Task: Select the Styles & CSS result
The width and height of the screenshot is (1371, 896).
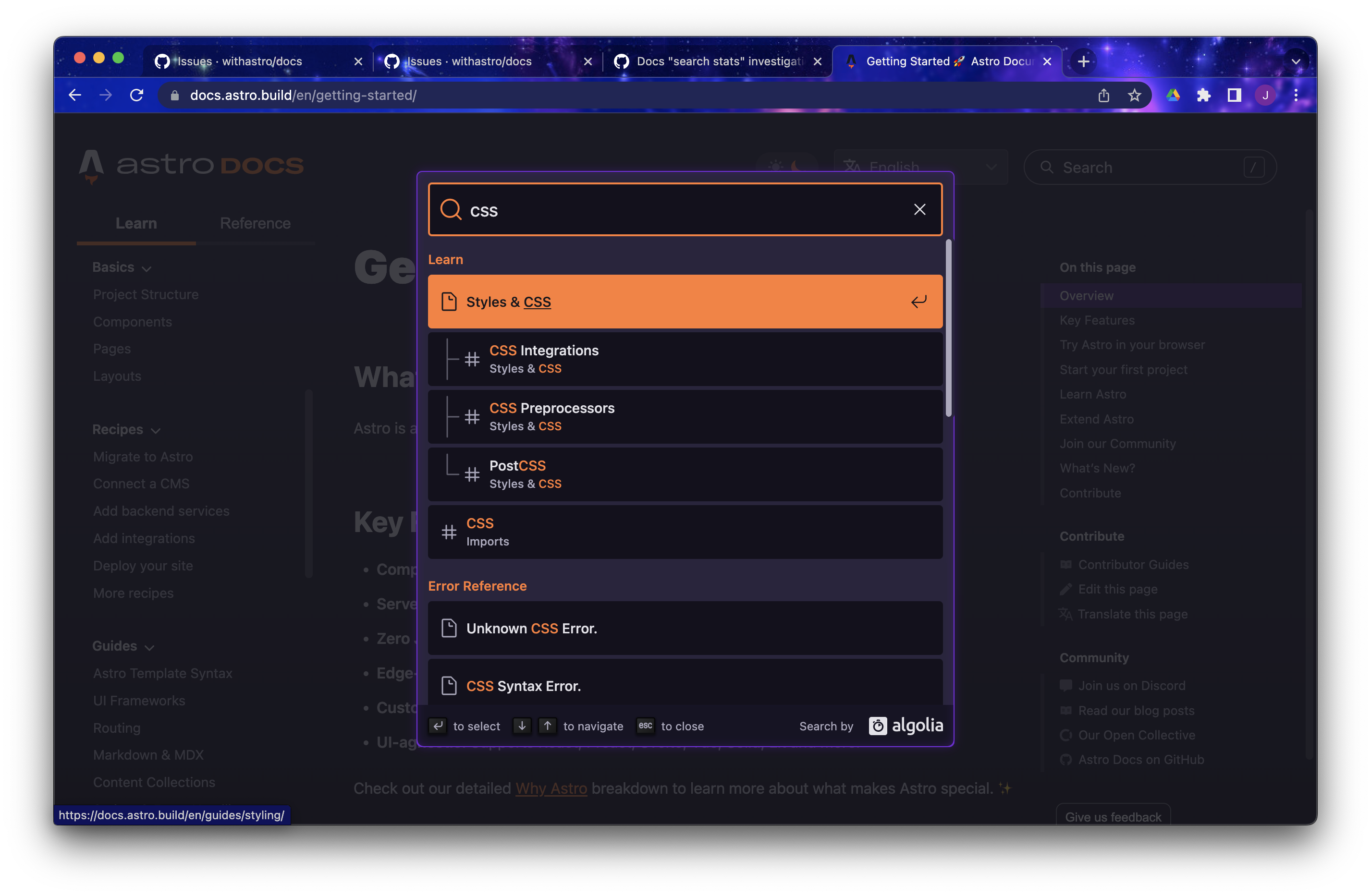Action: [x=685, y=302]
